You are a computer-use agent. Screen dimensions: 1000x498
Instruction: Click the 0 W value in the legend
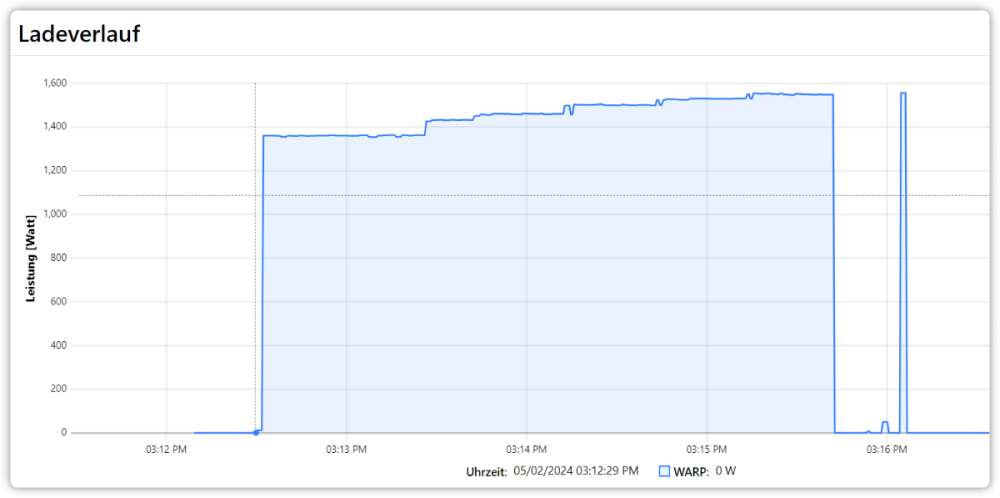coord(725,471)
